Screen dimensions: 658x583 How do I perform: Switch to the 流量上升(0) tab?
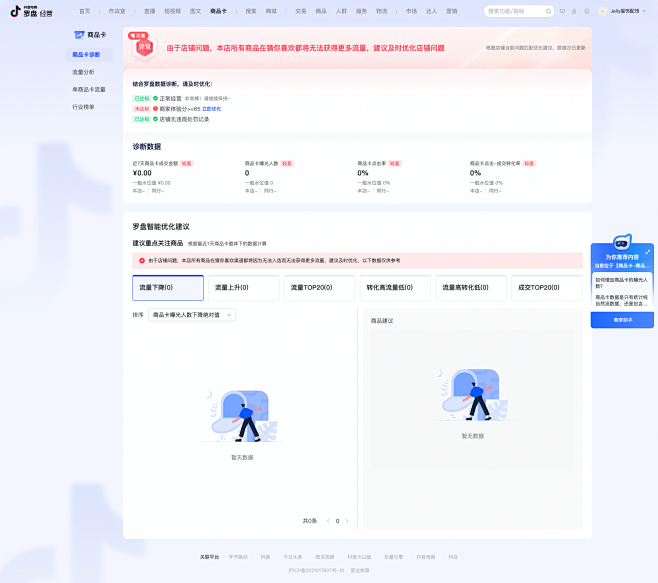pyautogui.click(x=244, y=288)
